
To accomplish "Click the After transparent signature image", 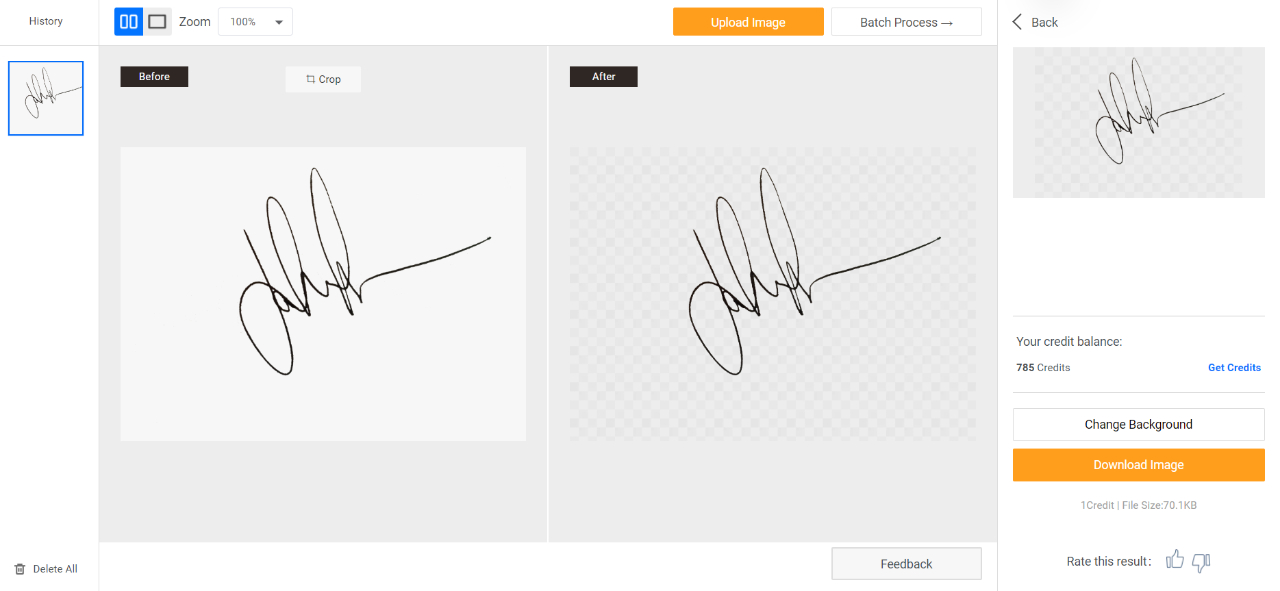I will pyautogui.click(x=773, y=294).
